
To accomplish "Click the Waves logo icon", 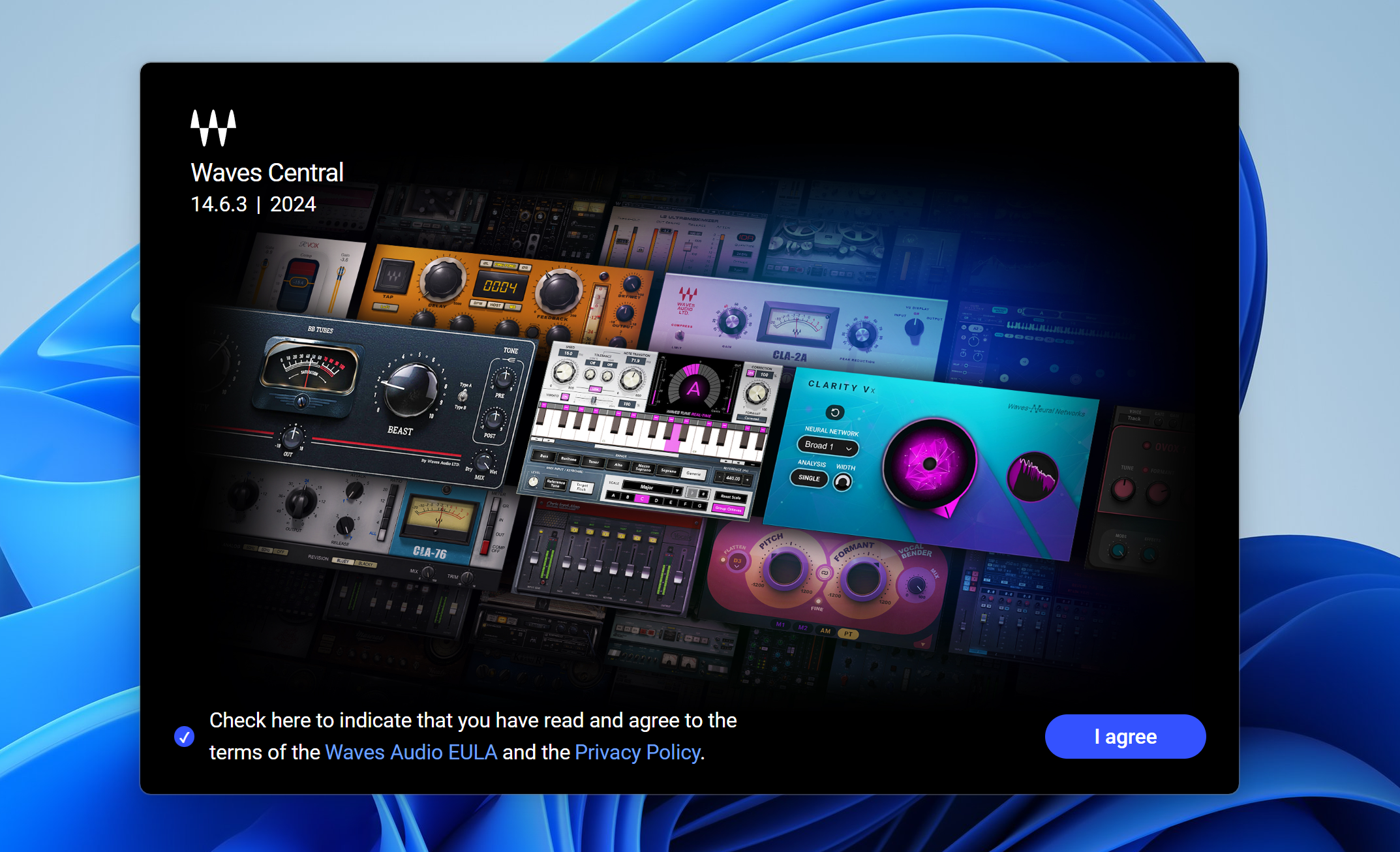I will (213, 128).
